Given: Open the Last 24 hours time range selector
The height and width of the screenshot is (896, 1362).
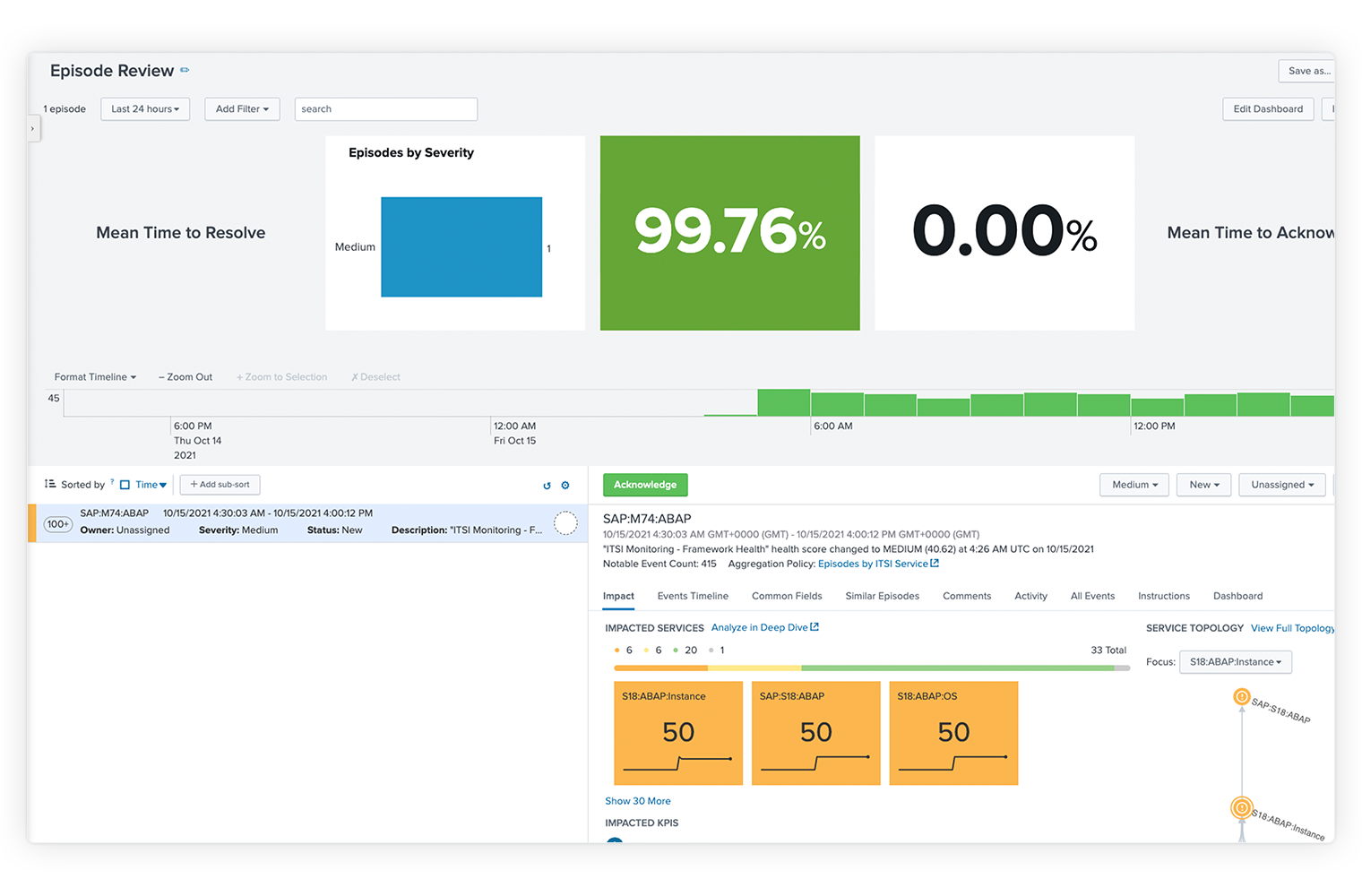Looking at the screenshot, I should [x=144, y=108].
